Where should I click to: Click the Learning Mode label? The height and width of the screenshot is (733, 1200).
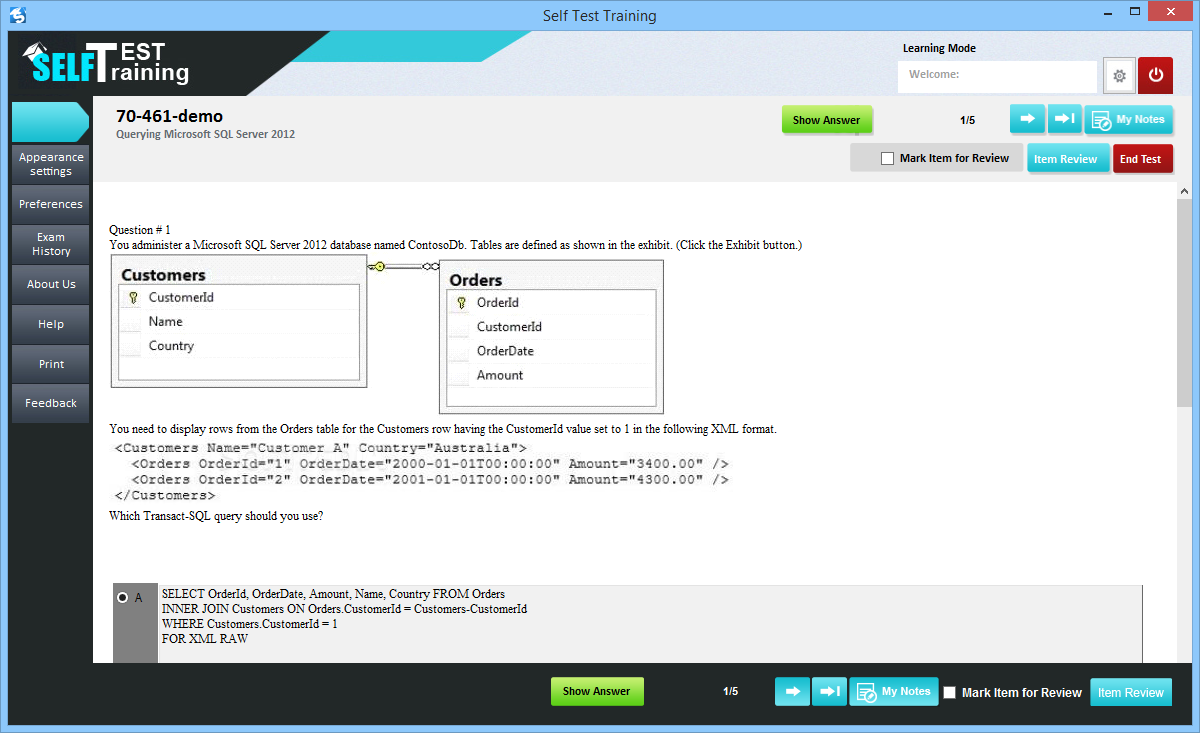coord(939,48)
